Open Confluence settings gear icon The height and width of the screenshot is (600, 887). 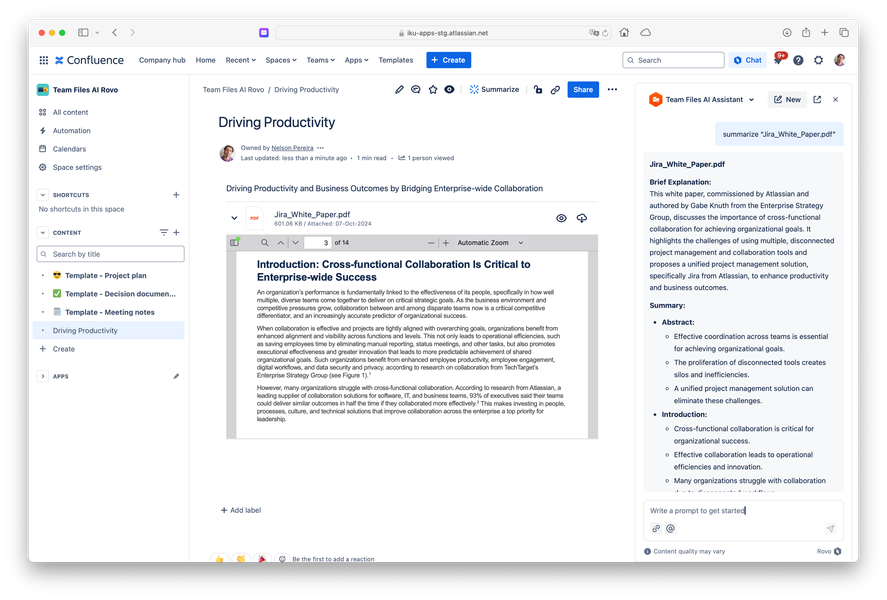[x=819, y=60]
